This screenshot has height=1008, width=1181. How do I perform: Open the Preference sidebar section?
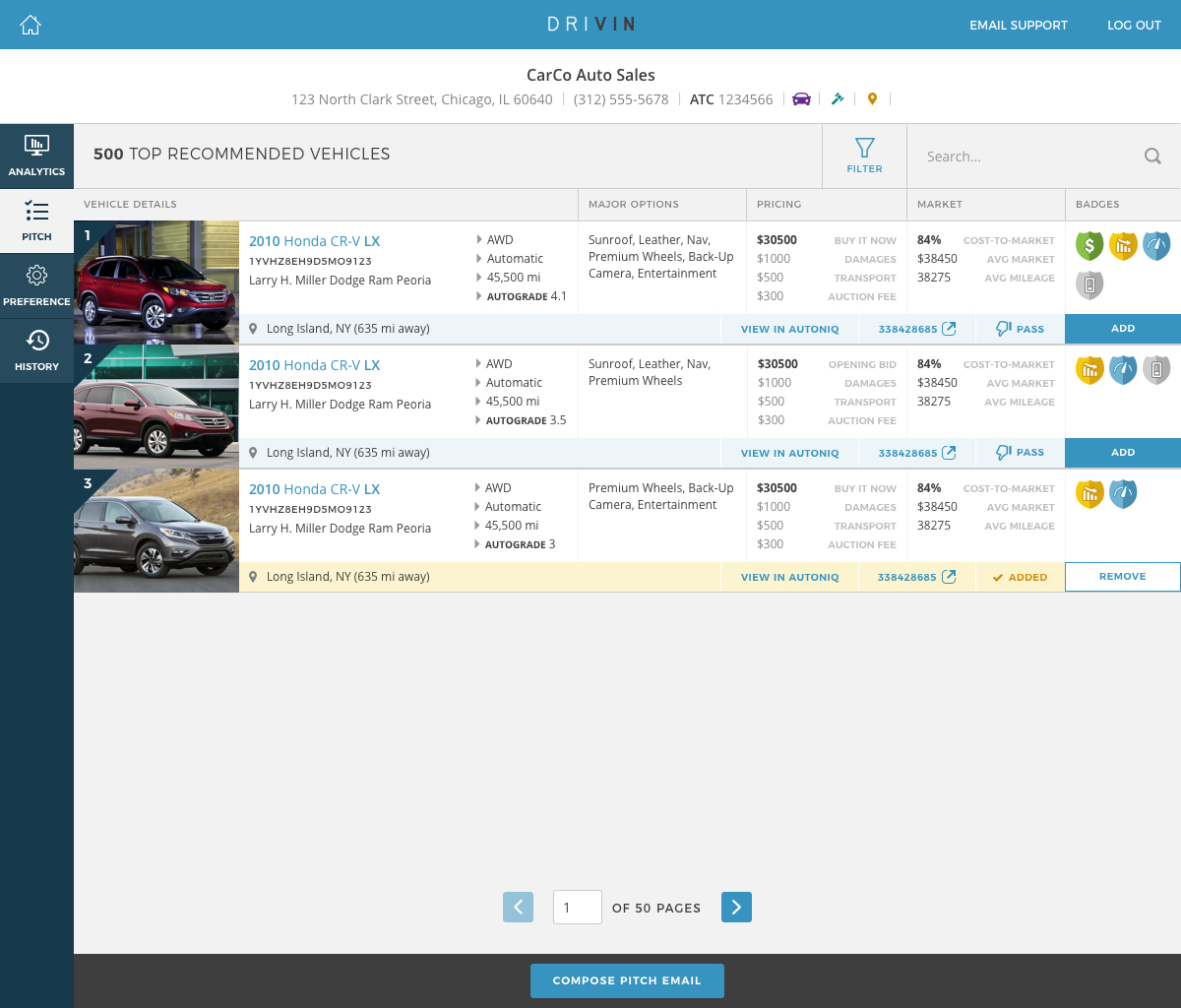click(36, 286)
